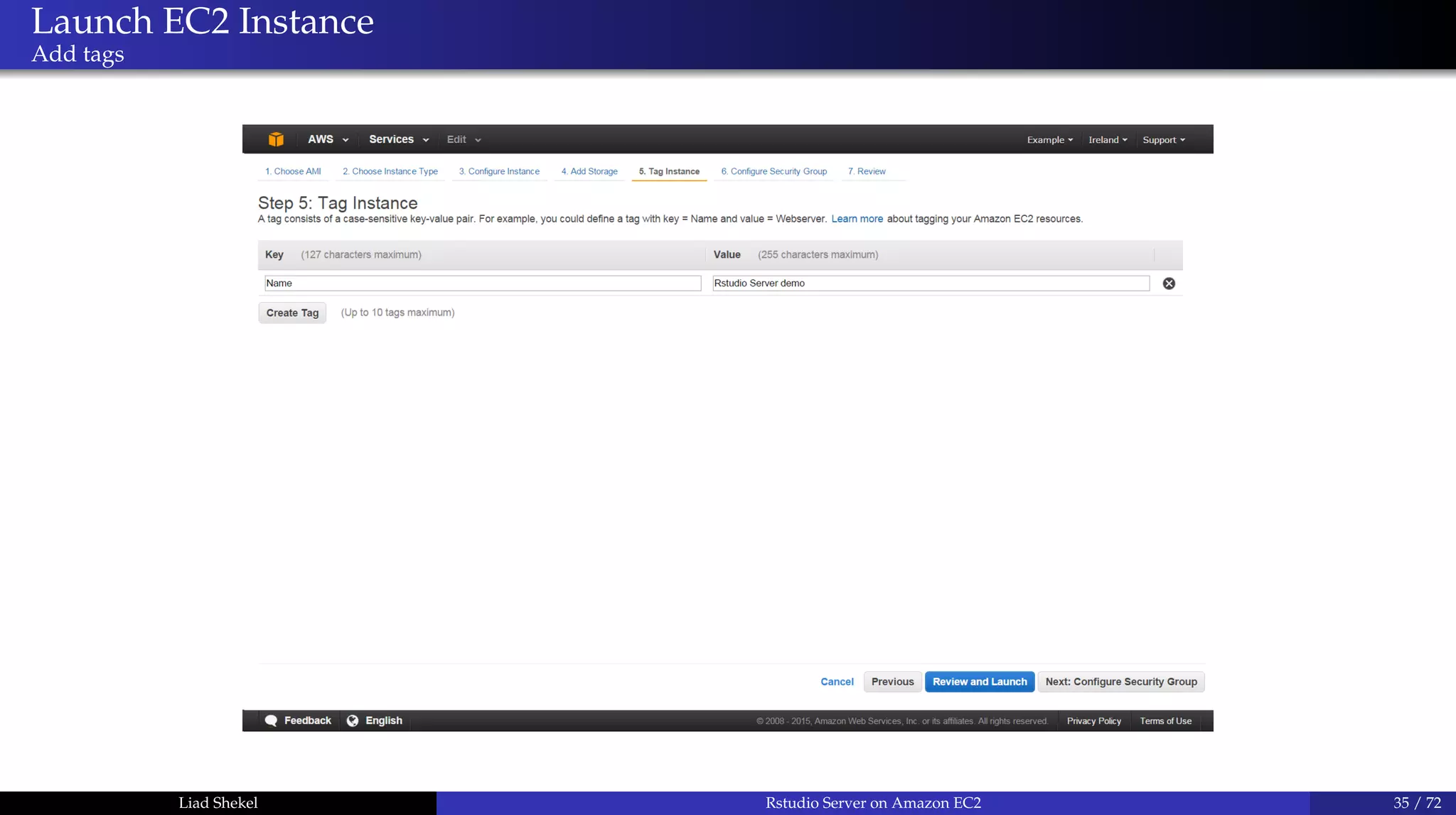This screenshot has width=1456, height=815.
Task: Click the Create Tag button
Action: pyautogui.click(x=292, y=313)
